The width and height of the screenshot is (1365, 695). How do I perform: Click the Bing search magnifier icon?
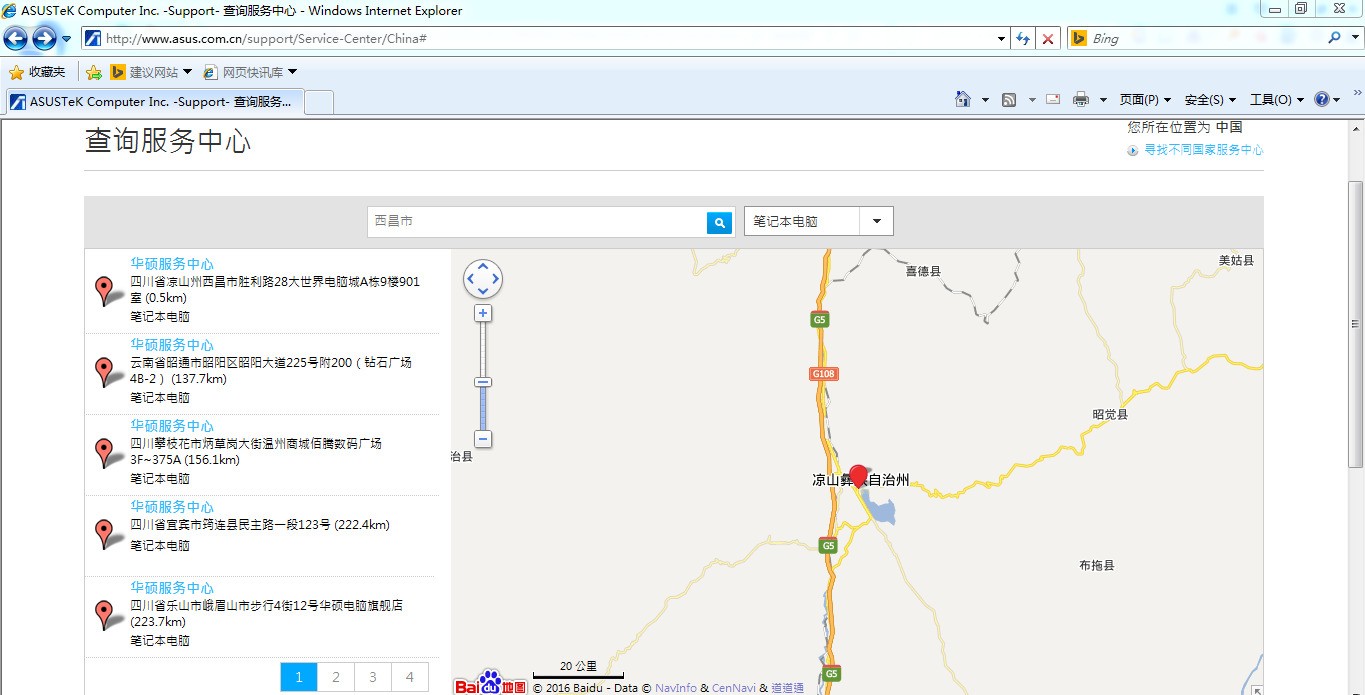click(1334, 38)
